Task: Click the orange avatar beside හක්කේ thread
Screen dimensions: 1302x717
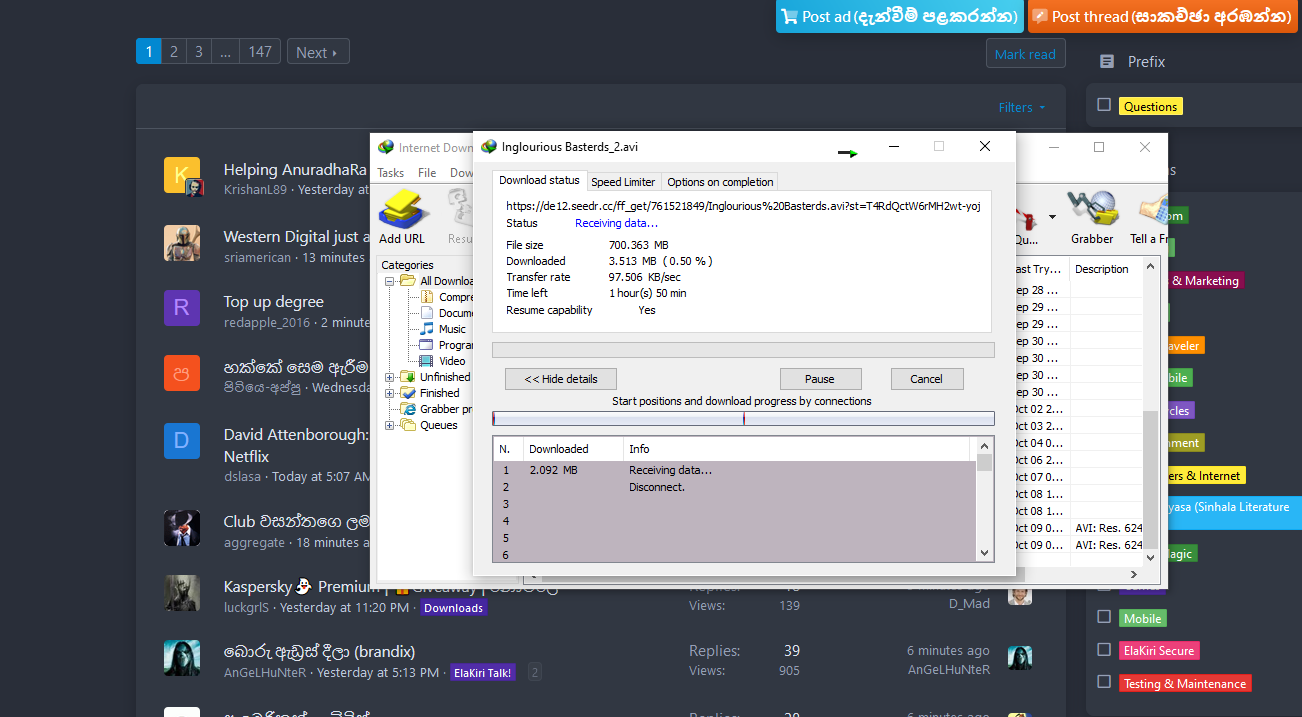Action: coord(182,373)
